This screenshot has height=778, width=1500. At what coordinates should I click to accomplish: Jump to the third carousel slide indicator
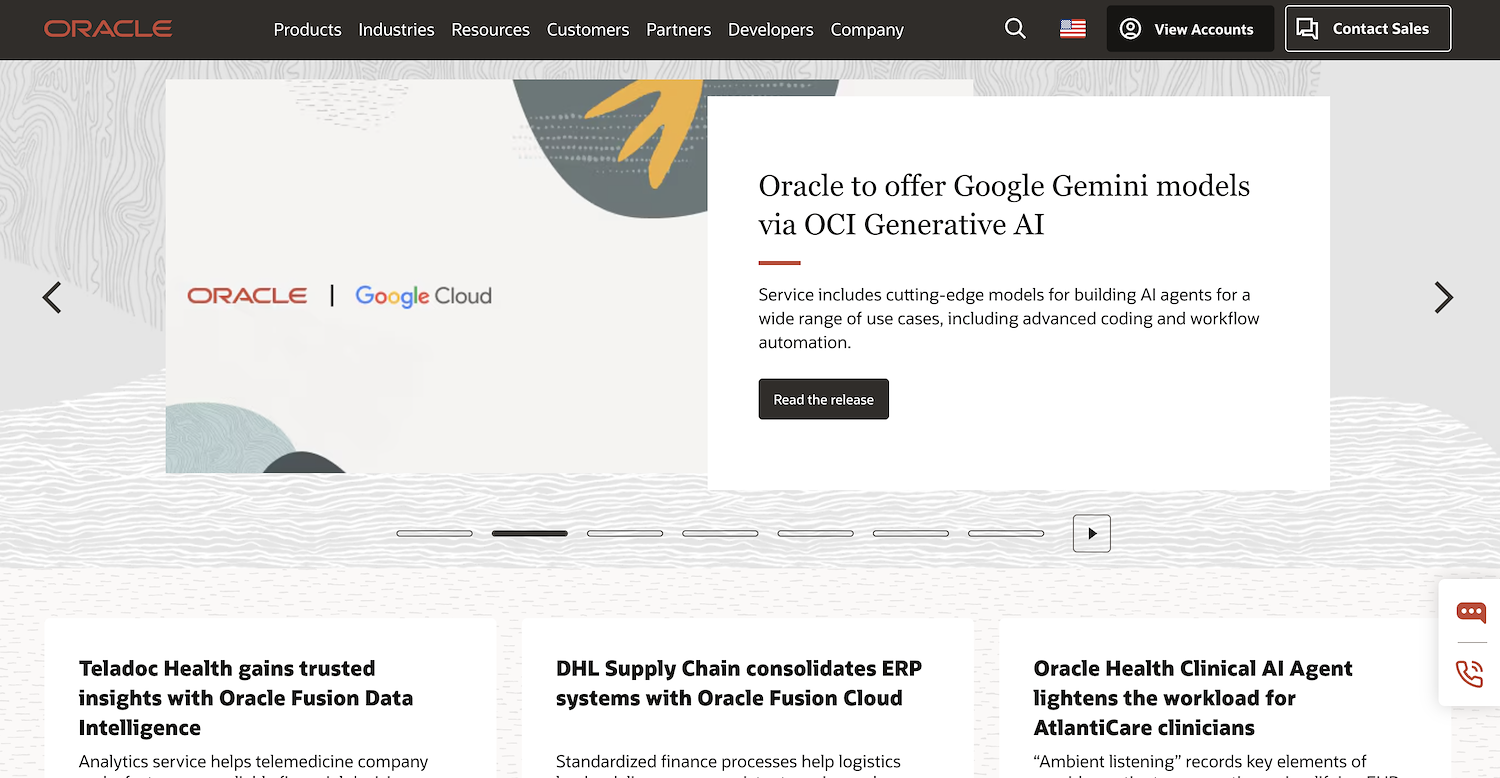pos(625,533)
